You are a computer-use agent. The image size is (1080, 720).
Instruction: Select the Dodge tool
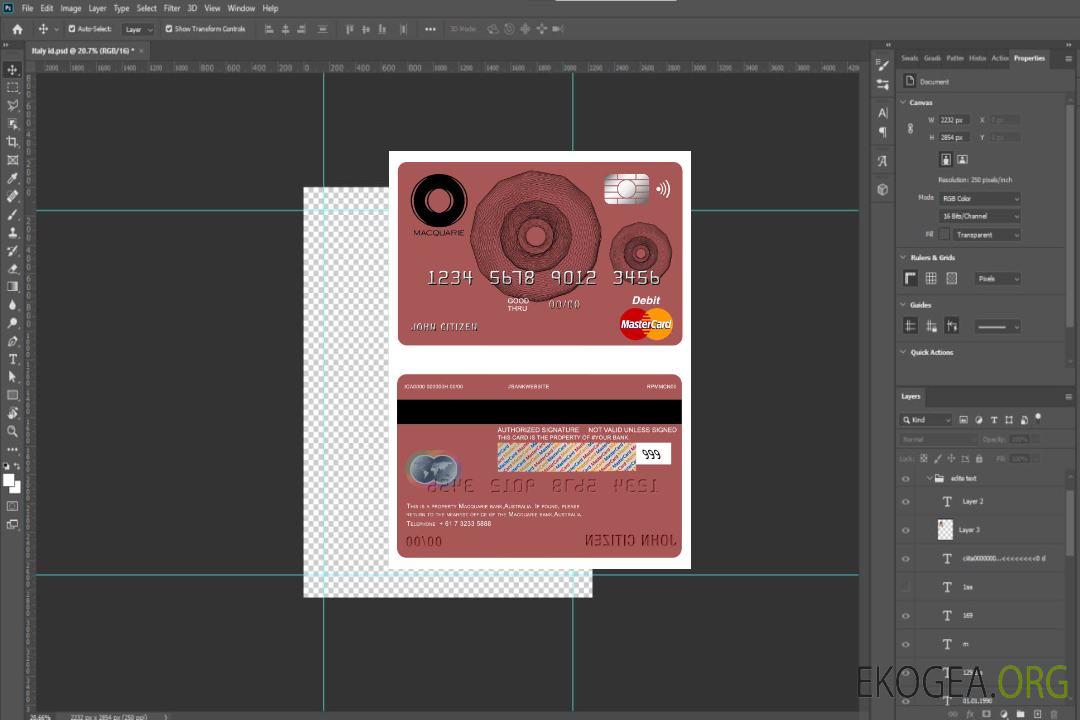coord(12,323)
